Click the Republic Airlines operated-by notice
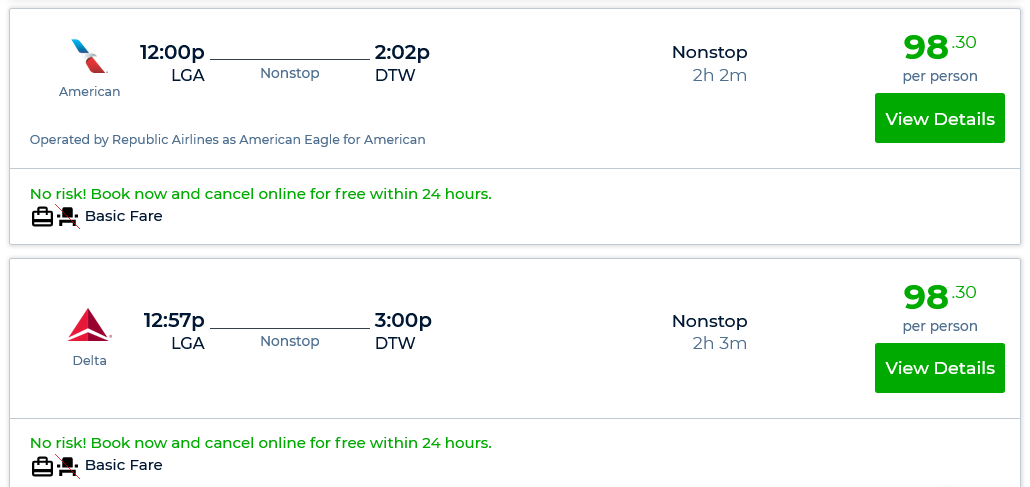Screen dimensions: 1030x487 point(227,140)
